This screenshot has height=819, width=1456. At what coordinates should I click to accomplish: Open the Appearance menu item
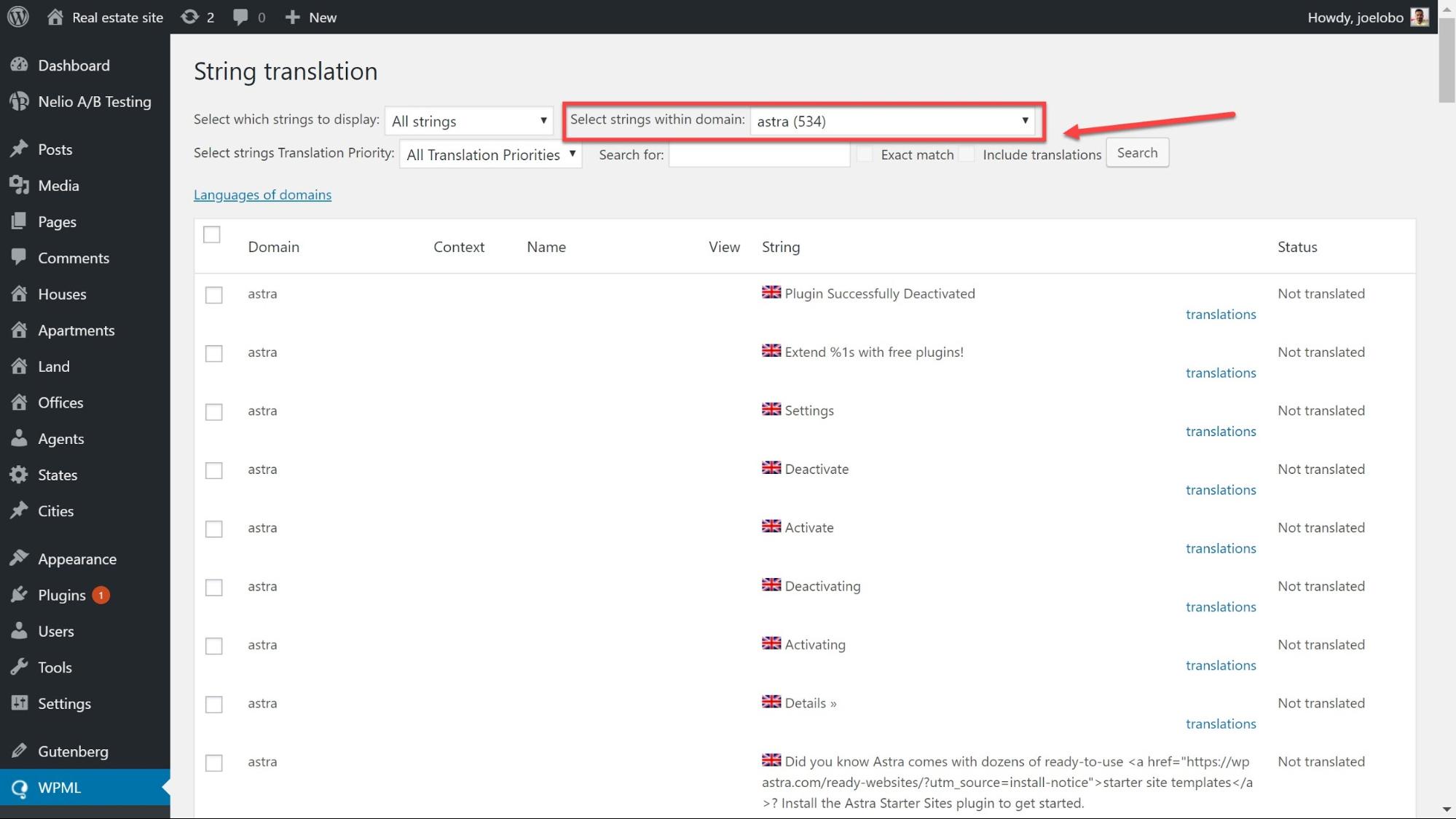pos(77,559)
